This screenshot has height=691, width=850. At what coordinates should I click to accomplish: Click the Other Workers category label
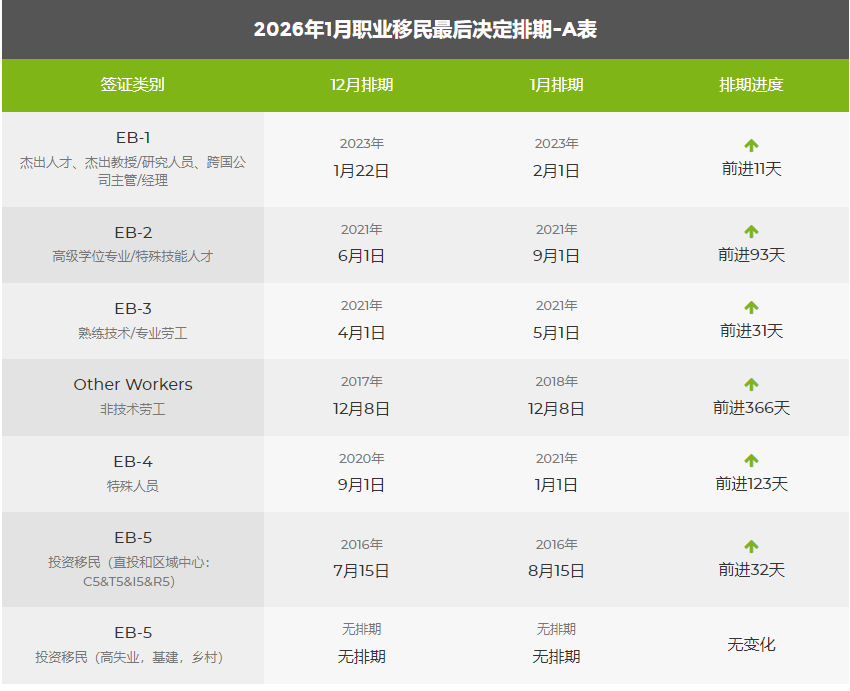[x=133, y=385]
